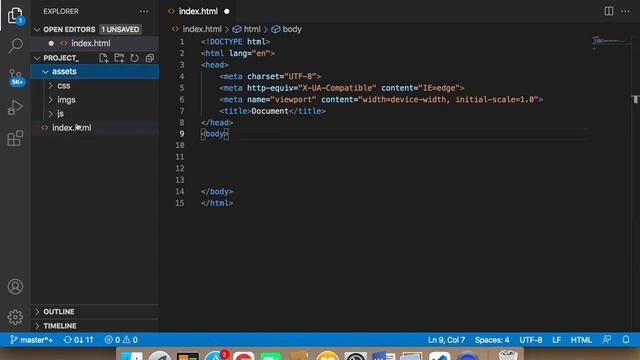The width and height of the screenshot is (640, 360).
Task: Click the "UTF-8" charset value on line 4
Action: pyautogui.click(x=300, y=76)
